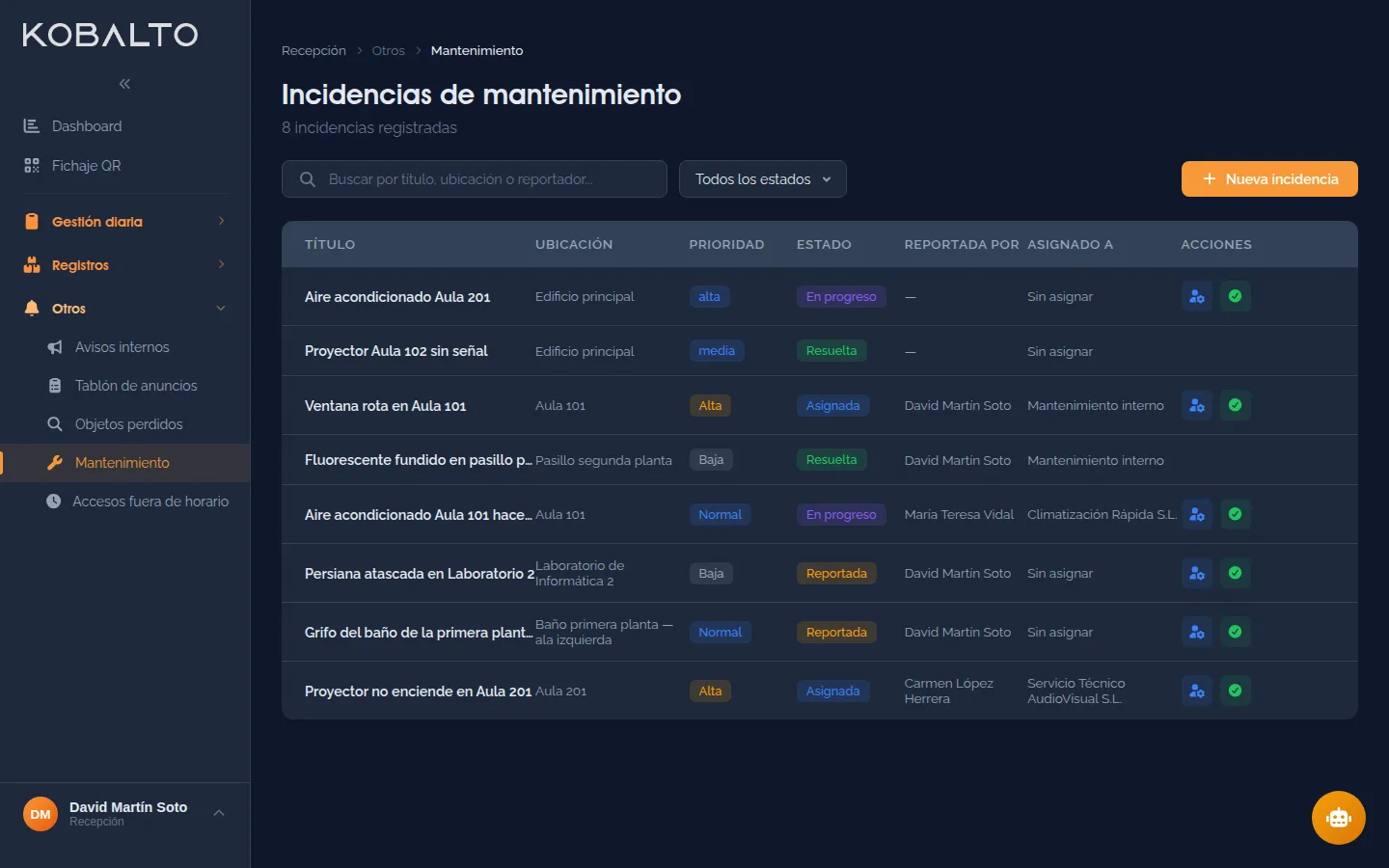Resolve the María Teresa Vidal incident
Image resolution: width=1389 pixels, height=868 pixels.
[x=1236, y=514]
